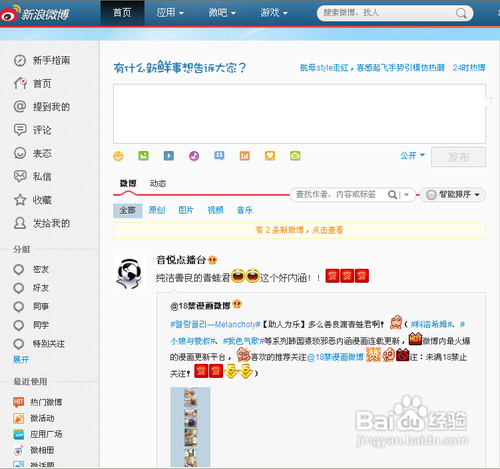The width and height of the screenshot is (500, 469).
Task: Add an image via the green picture icon
Action: (x=143, y=156)
